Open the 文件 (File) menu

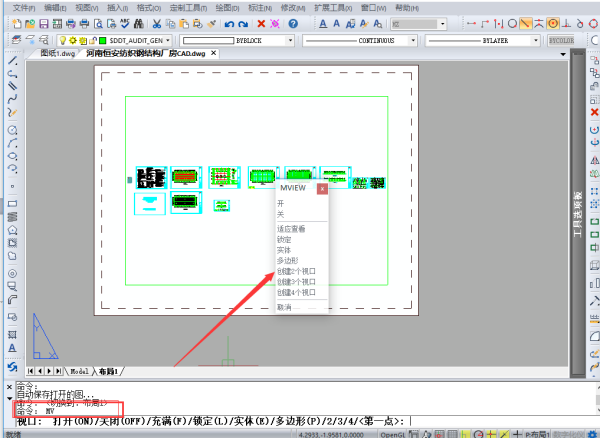coord(23,8)
